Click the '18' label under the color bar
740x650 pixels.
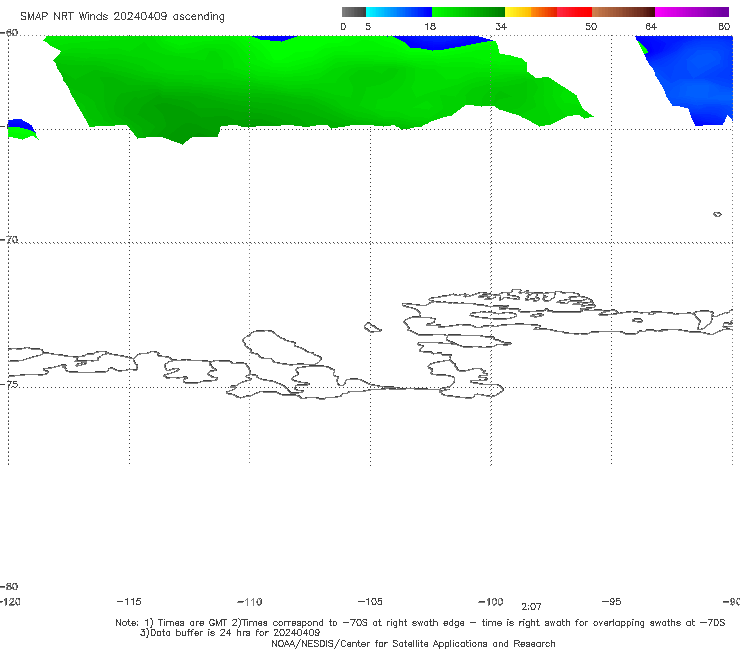tap(430, 26)
